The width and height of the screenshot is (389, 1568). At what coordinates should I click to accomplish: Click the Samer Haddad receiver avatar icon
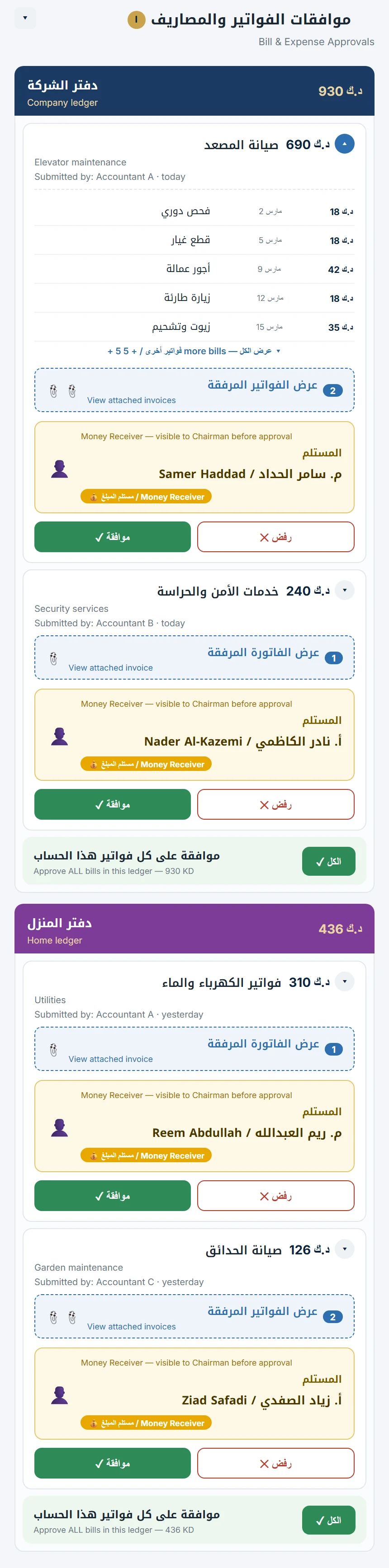point(59,469)
